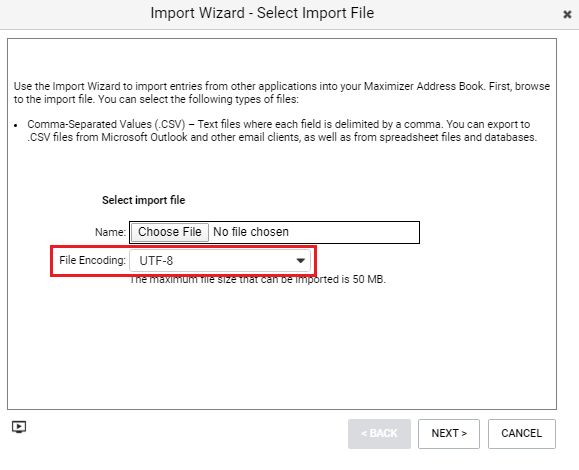Proceed with the NEXT > button
This screenshot has height=470, width=579.
click(449, 433)
